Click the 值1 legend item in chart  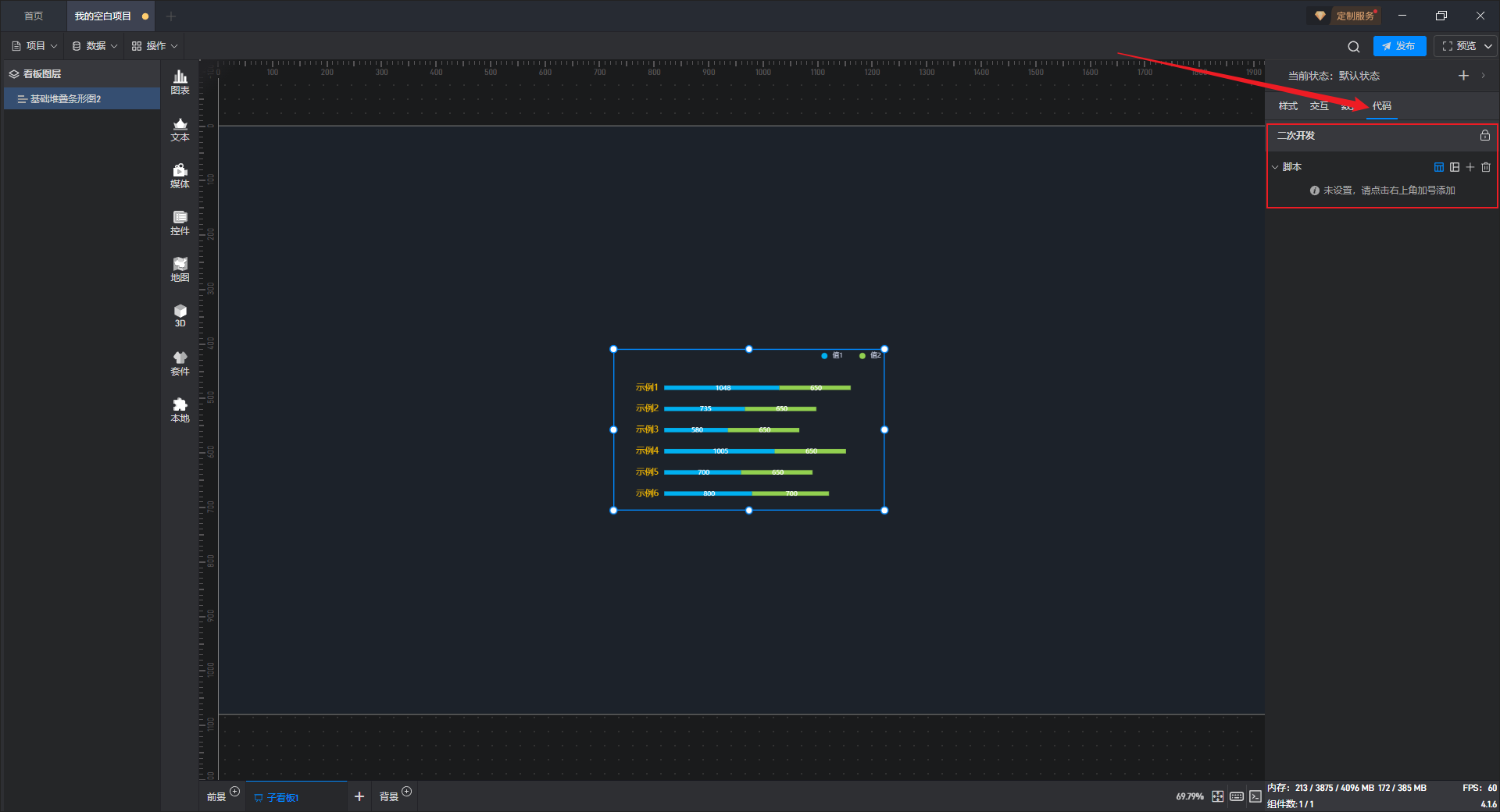point(832,355)
